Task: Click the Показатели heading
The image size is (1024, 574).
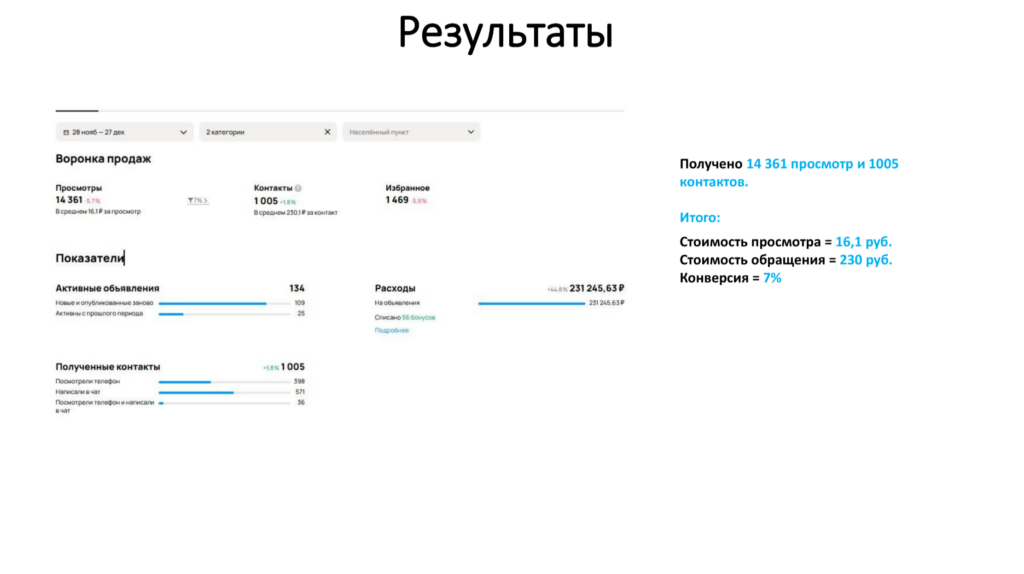Action: pos(89,258)
